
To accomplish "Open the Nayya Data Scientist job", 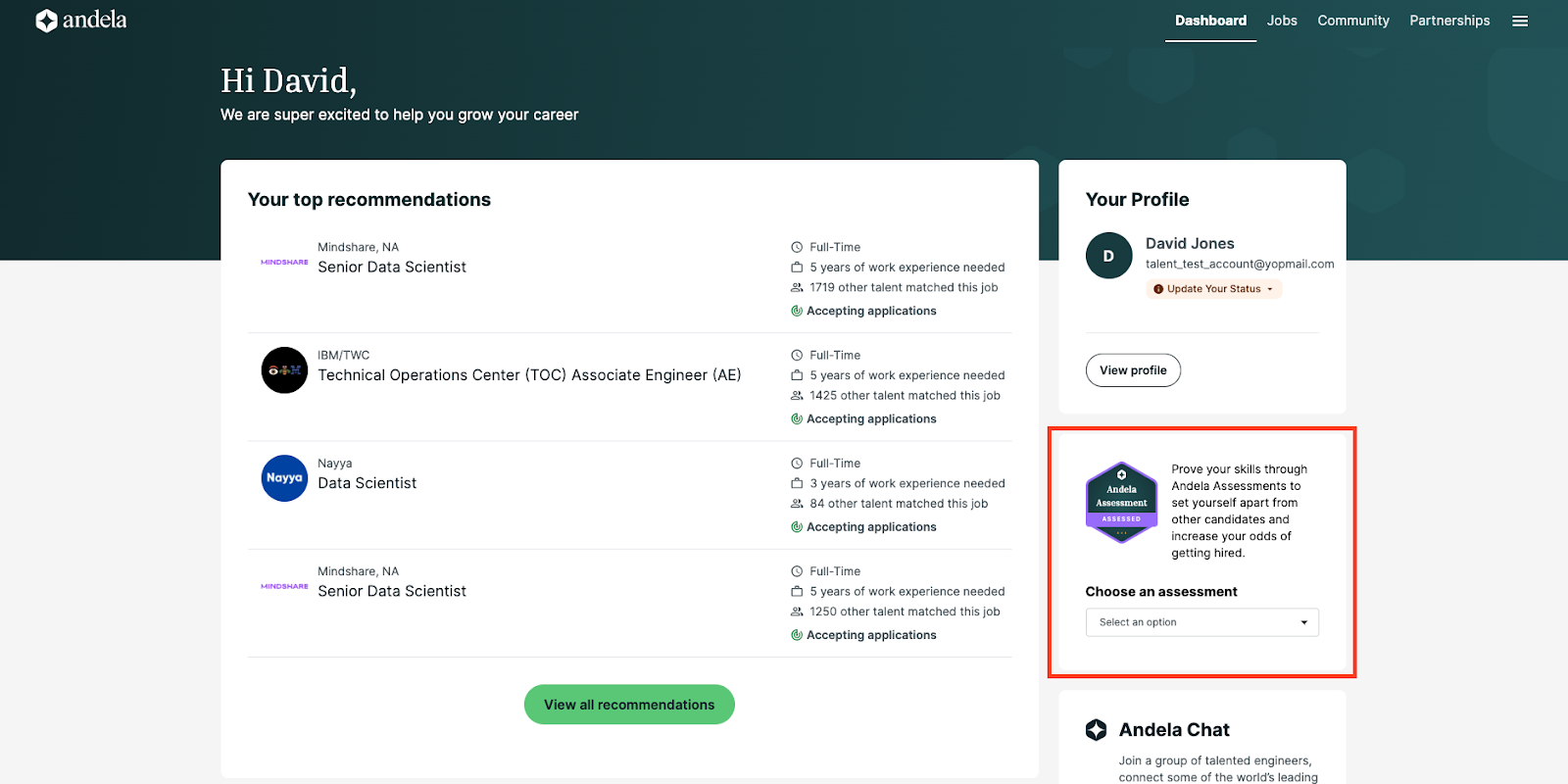I will tap(367, 483).
